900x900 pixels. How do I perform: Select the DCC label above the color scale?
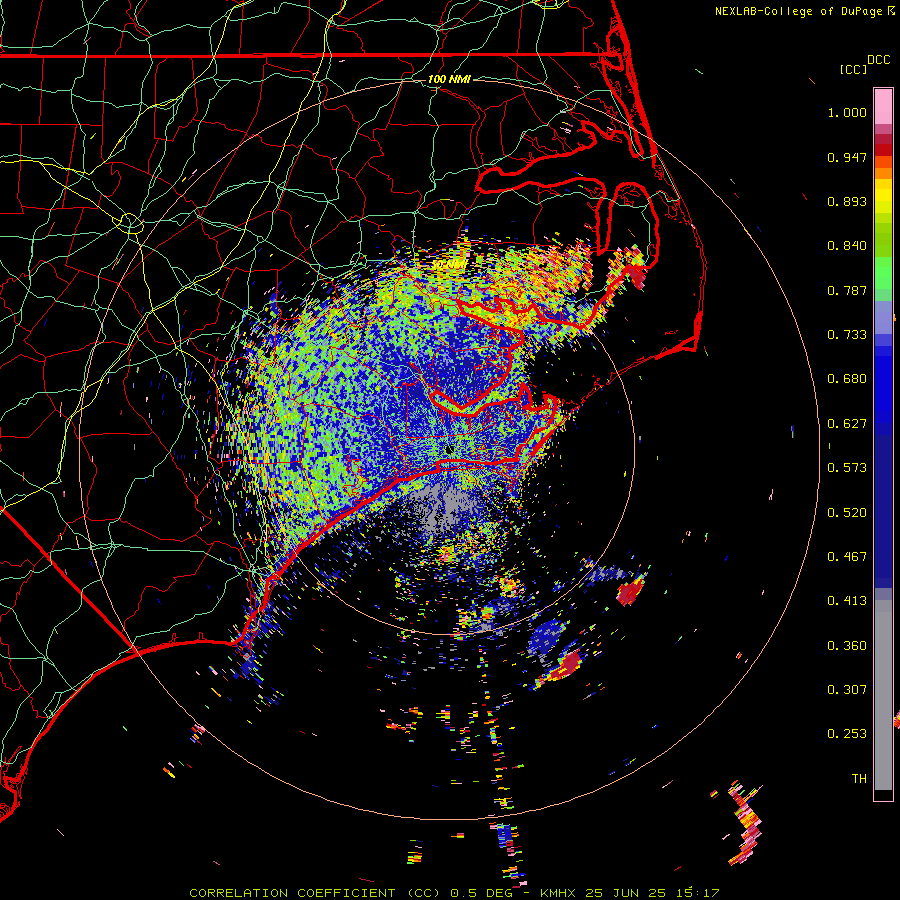click(x=878, y=60)
